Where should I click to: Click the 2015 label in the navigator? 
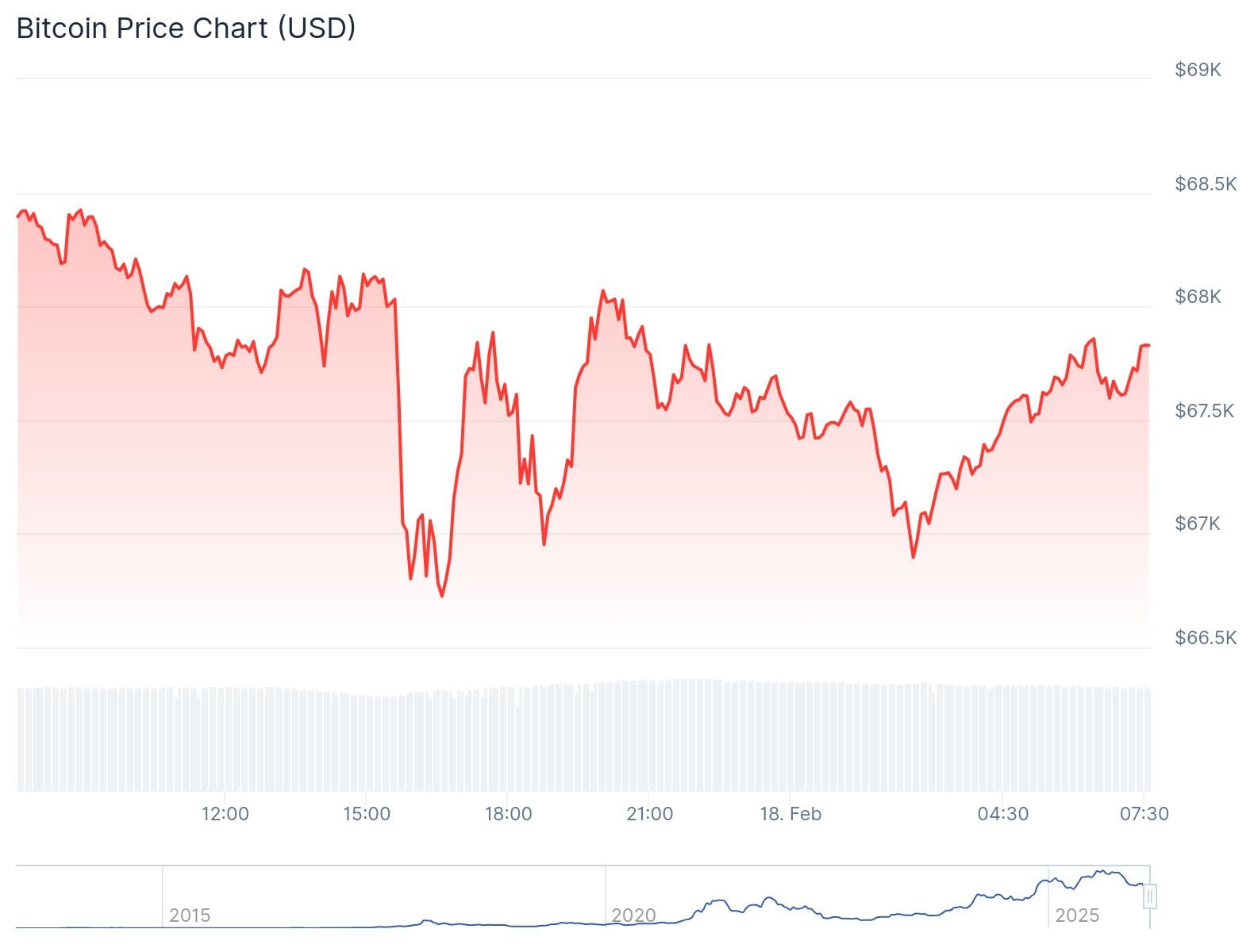pos(190,916)
